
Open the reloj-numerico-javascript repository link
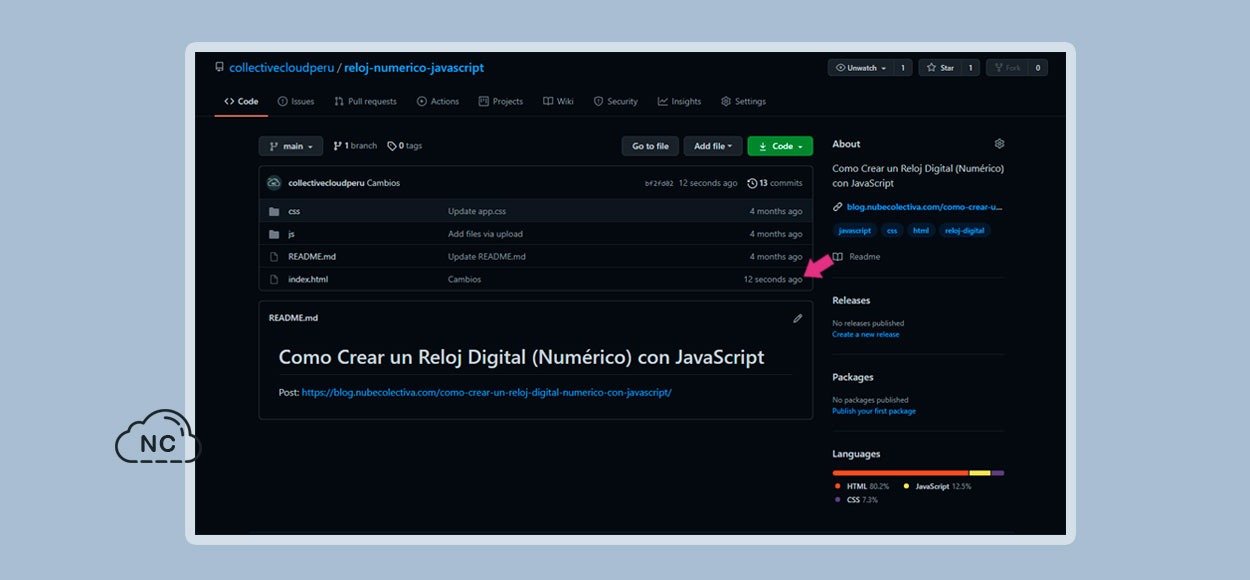point(414,68)
